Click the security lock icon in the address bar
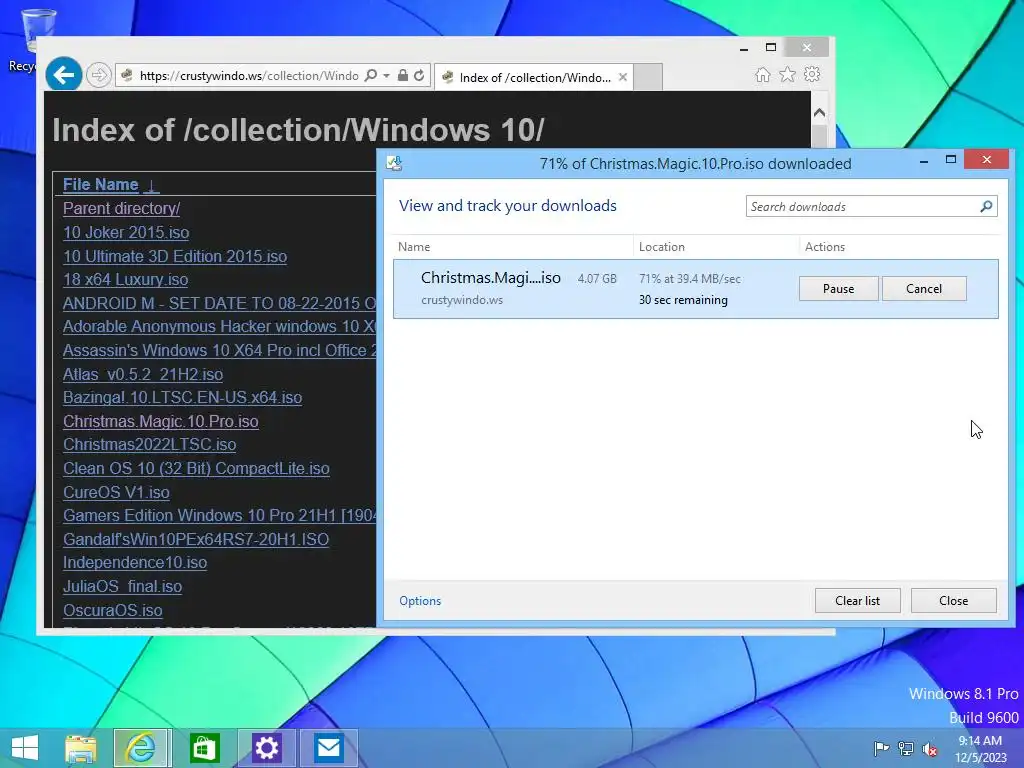The width and height of the screenshot is (1024, 768). click(403, 75)
